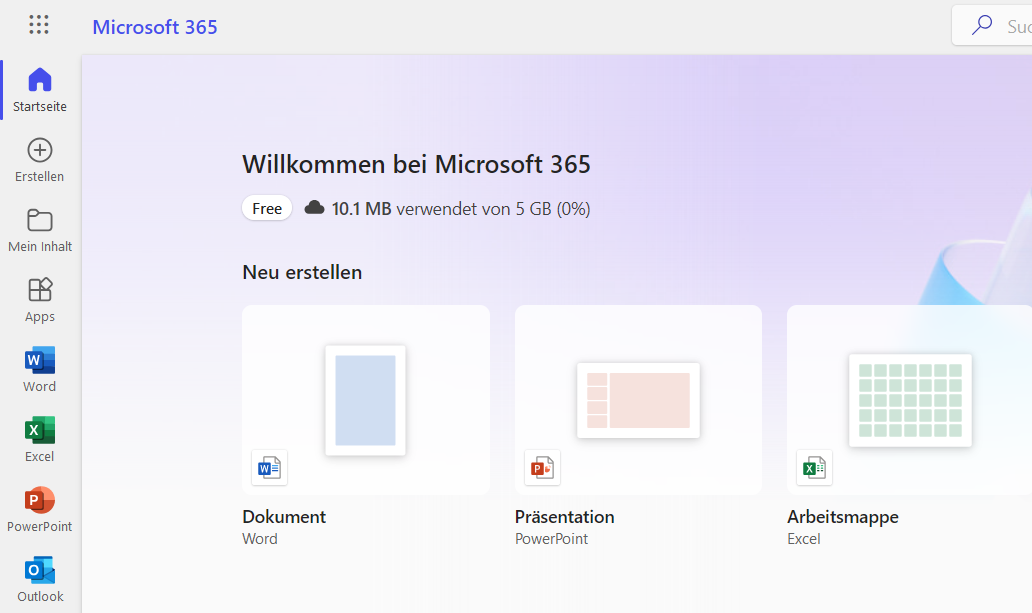The image size is (1032, 613).
Task: Click the small Word file icon on Dokument card
Action: 269,467
